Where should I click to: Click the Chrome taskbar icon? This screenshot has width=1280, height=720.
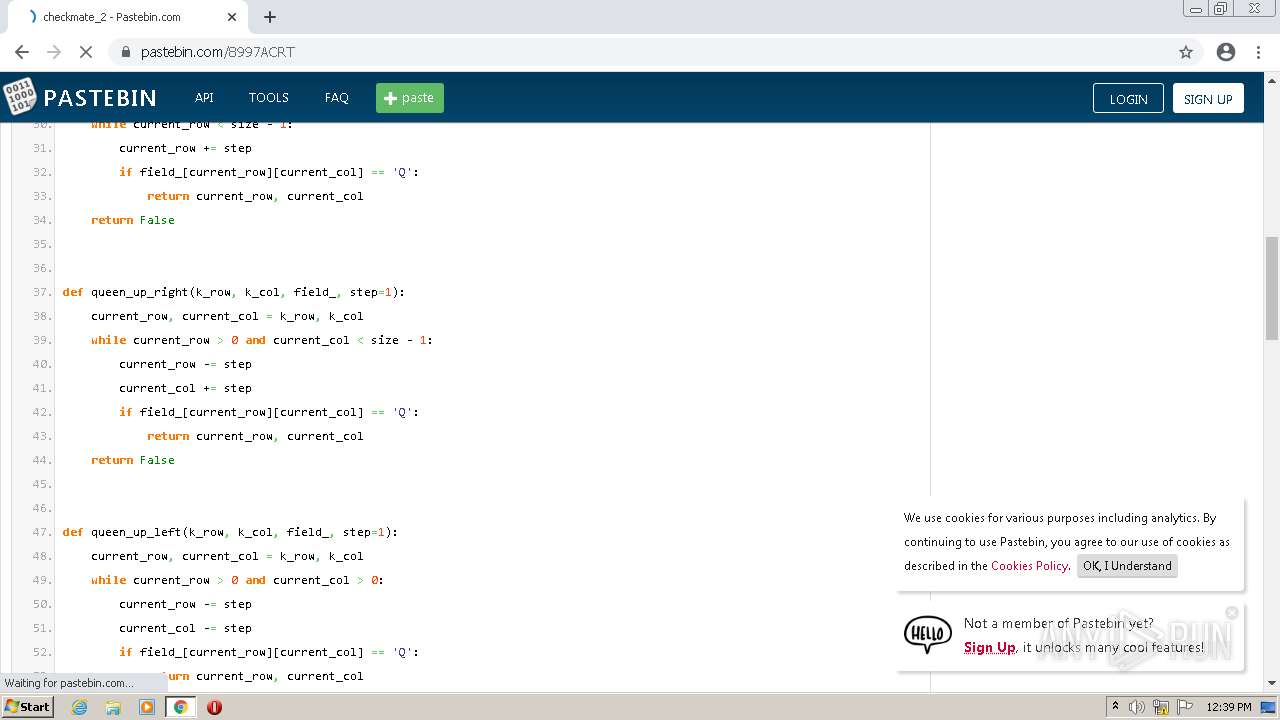click(180, 707)
